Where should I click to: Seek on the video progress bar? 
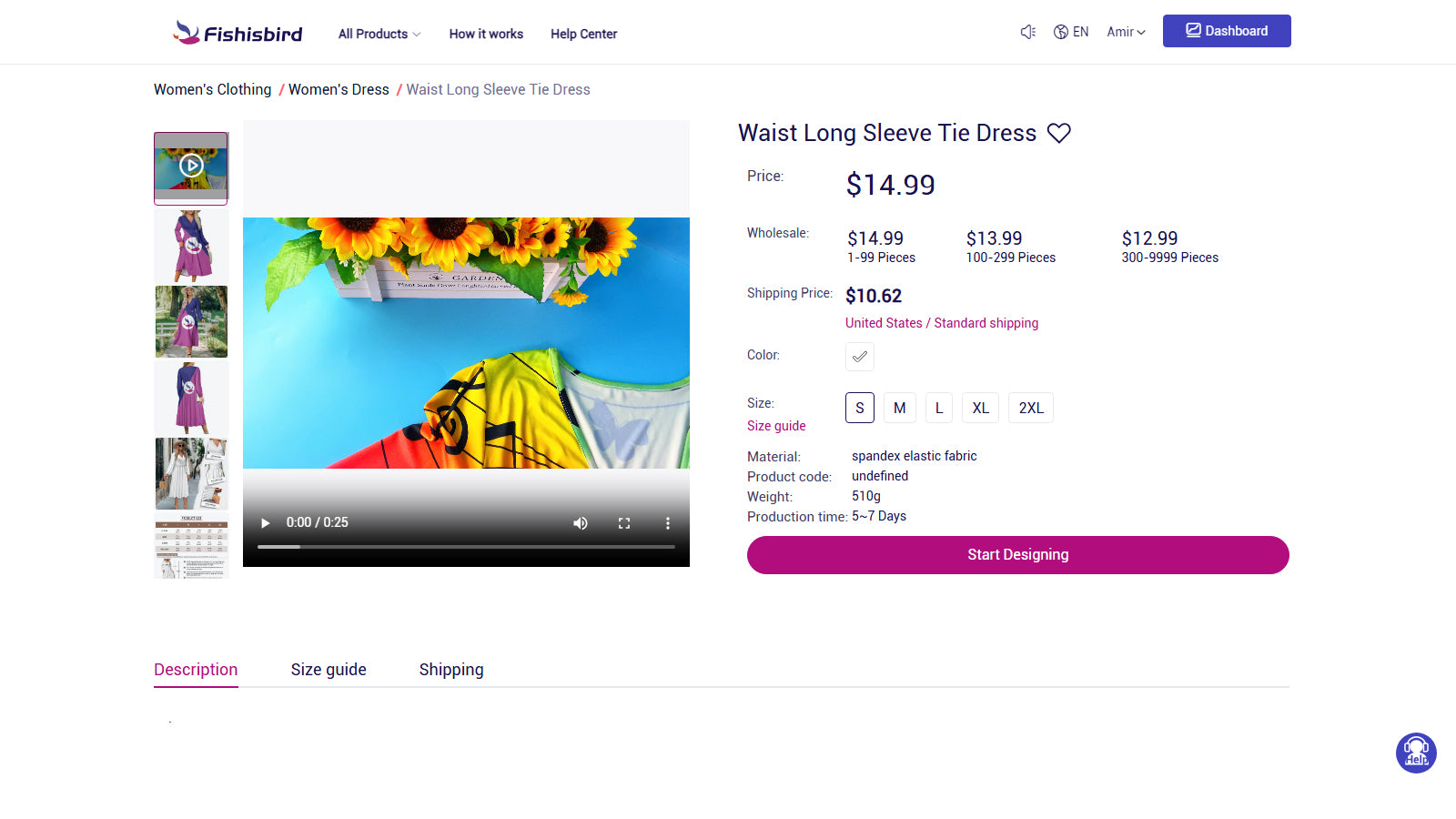pos(466,547)
